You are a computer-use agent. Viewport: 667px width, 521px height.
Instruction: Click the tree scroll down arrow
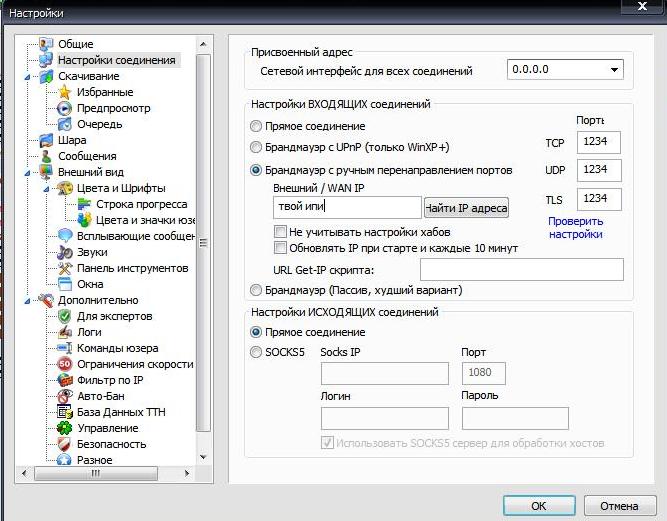[203, 457]
